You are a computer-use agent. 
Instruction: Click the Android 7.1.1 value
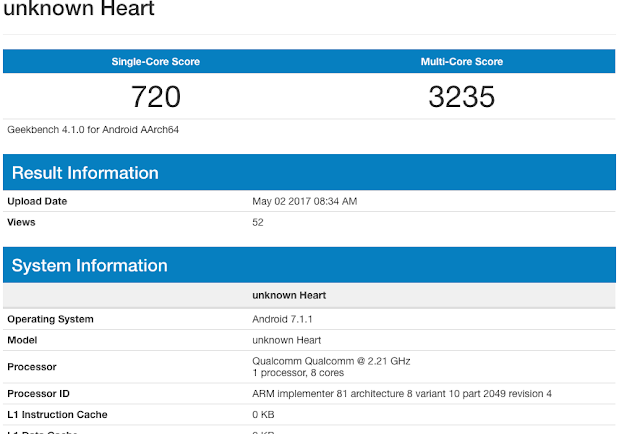click(282, 319)
